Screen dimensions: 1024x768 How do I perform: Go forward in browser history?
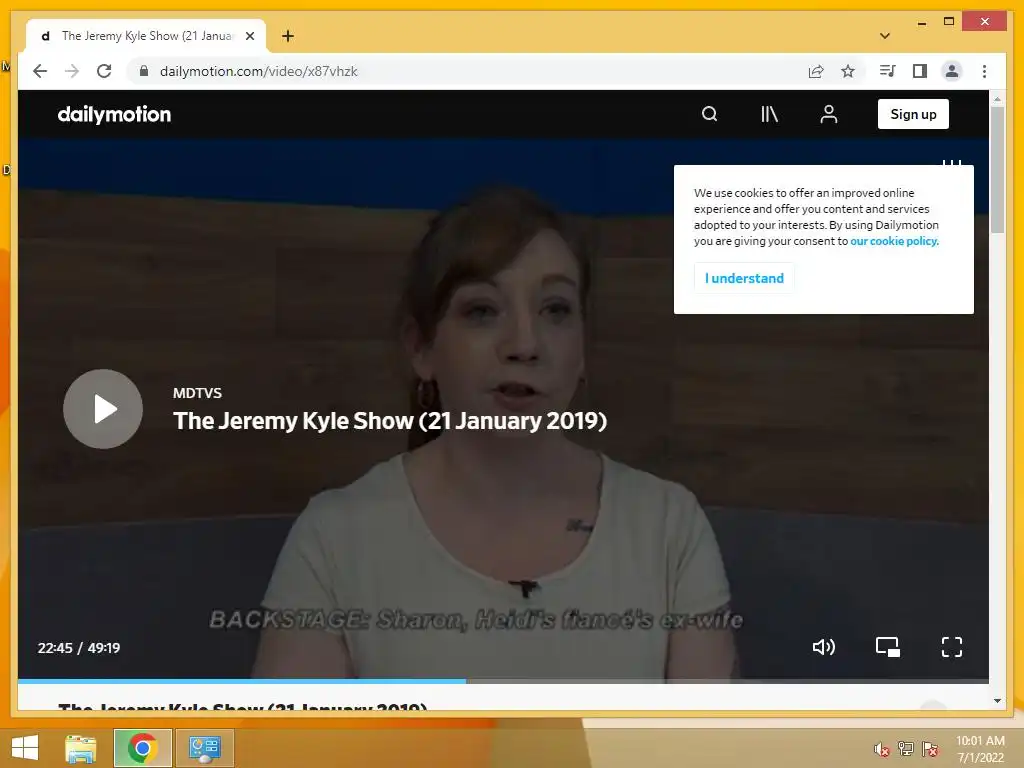[72, 71]
